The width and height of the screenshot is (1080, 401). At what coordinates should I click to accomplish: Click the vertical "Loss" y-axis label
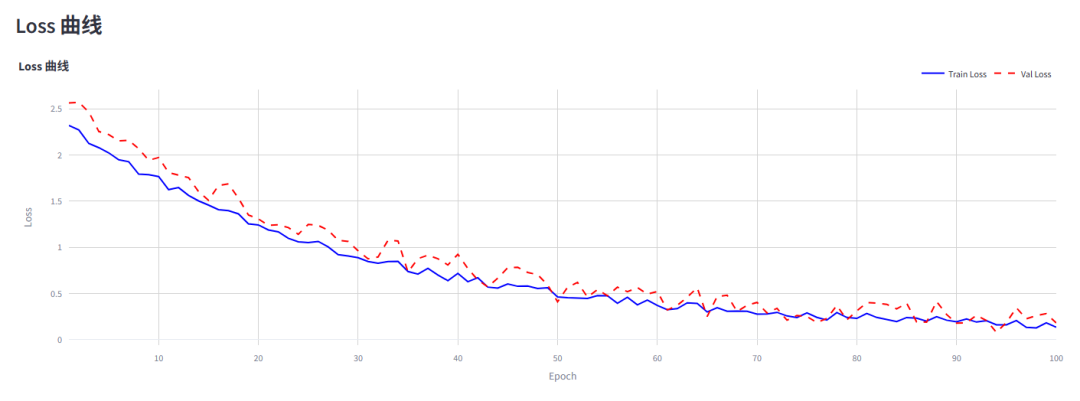29,216
